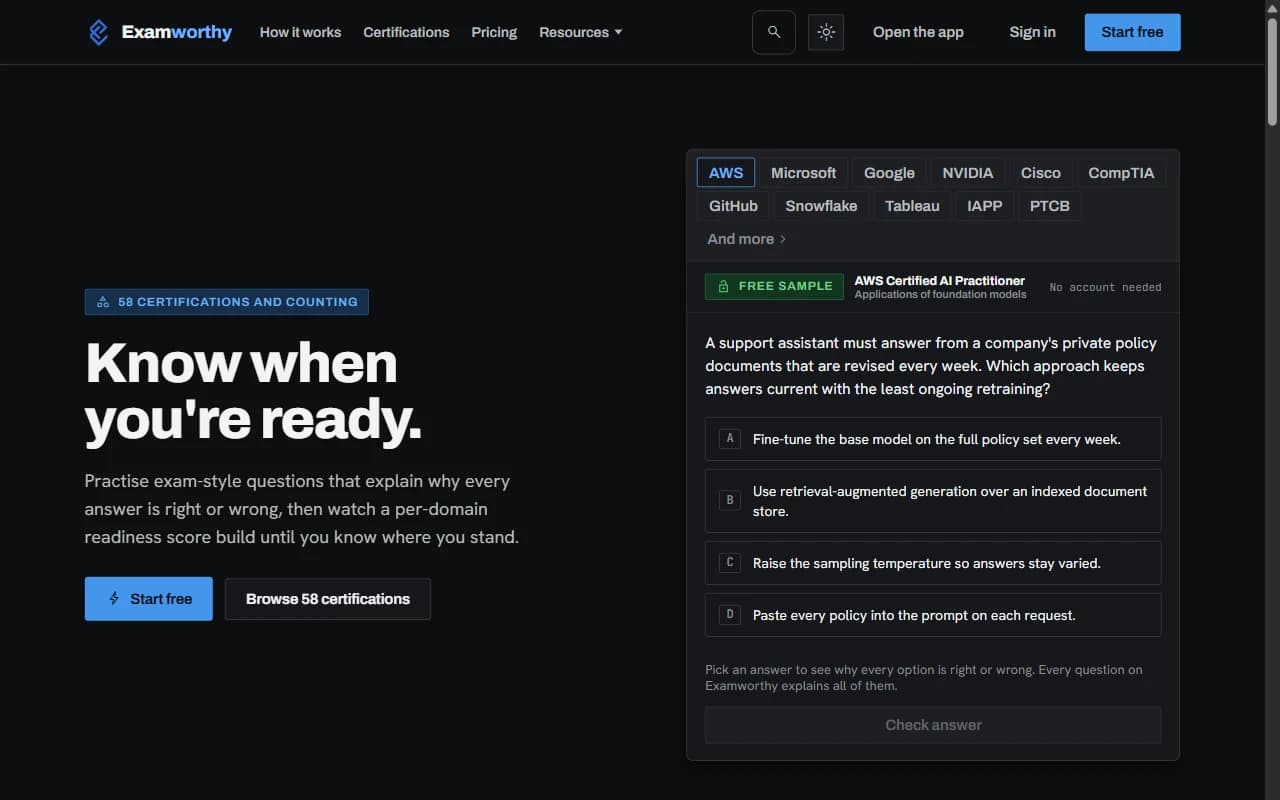
Task: Pick the PTCB tab
Action: pos(1049,205)
